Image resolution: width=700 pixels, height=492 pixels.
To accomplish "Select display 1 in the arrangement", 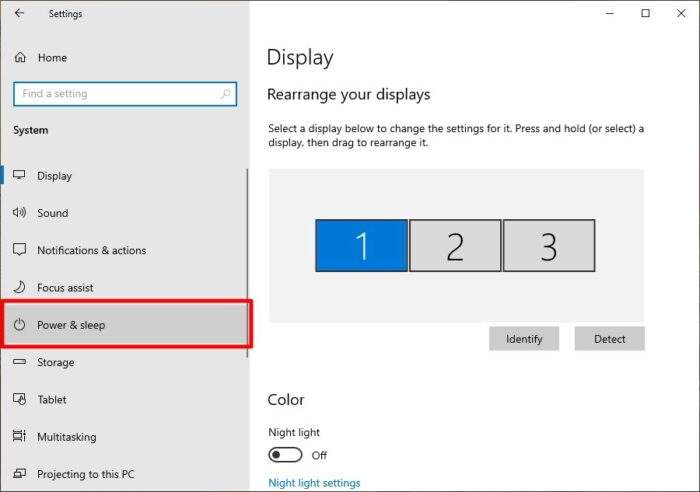I will (362, 245).
